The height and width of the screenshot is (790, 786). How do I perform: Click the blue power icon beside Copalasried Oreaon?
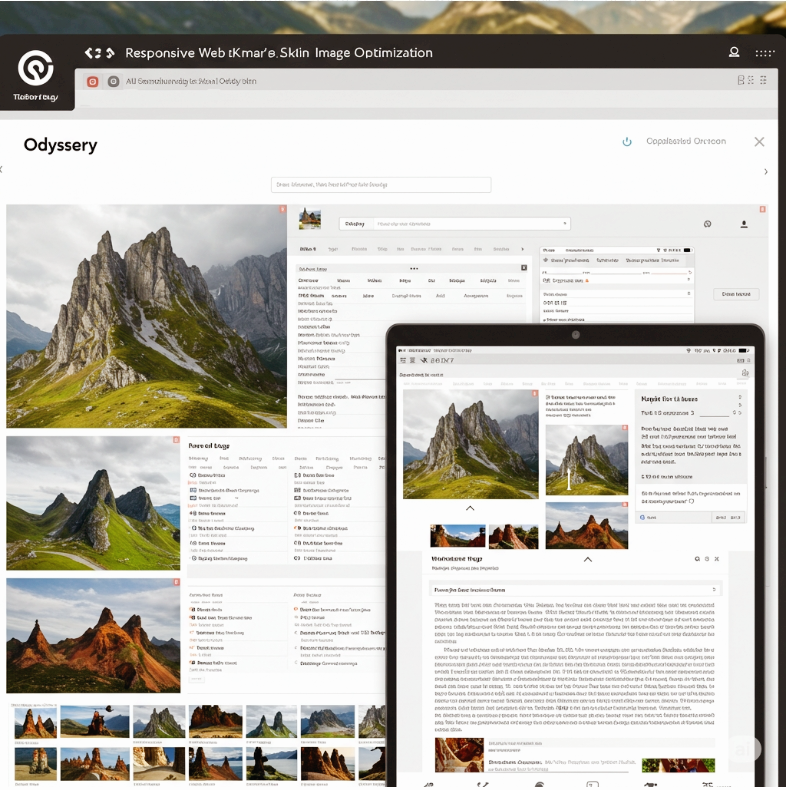click(x=627, y=142)
